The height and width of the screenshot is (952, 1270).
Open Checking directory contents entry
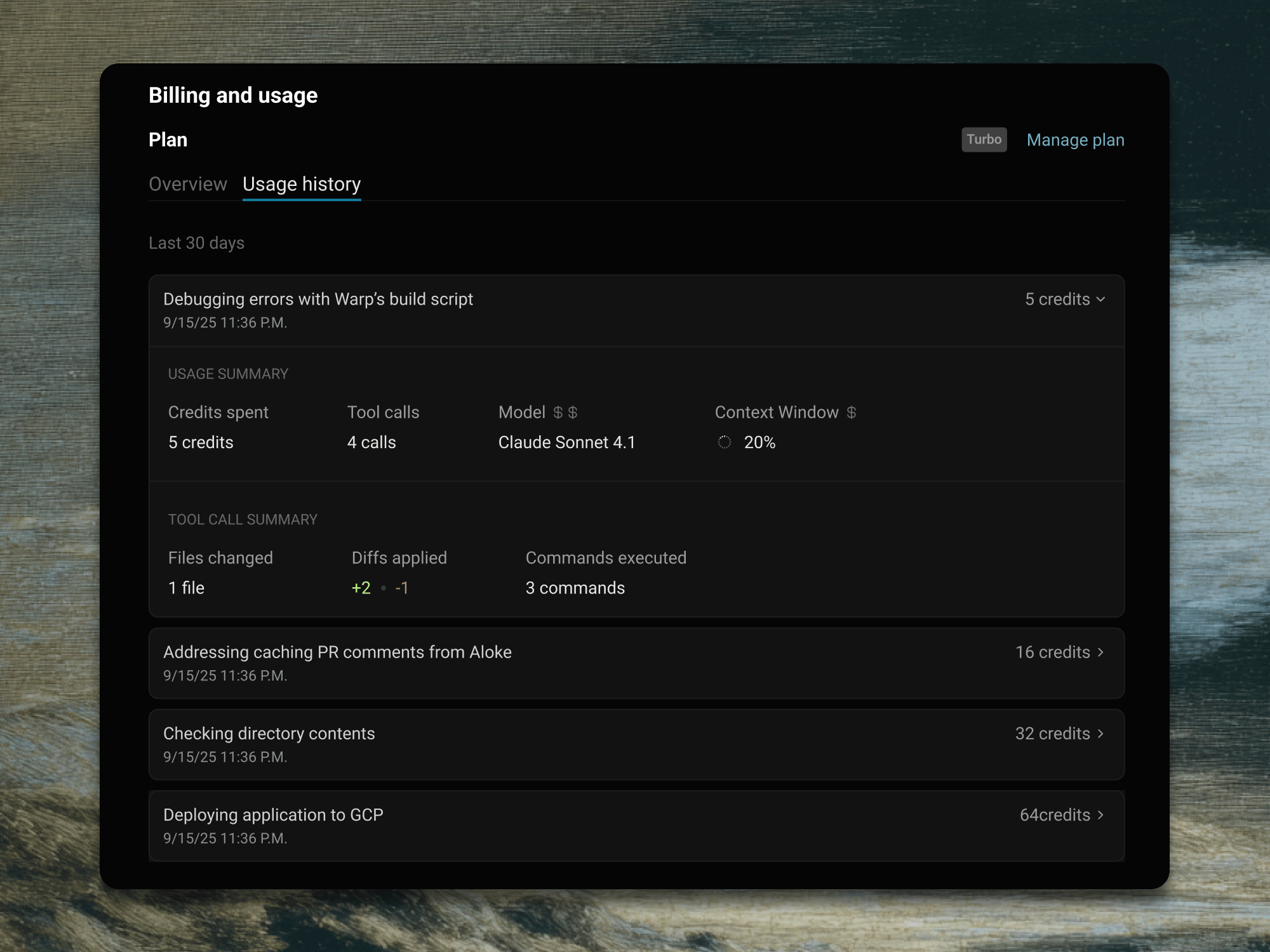269,734
